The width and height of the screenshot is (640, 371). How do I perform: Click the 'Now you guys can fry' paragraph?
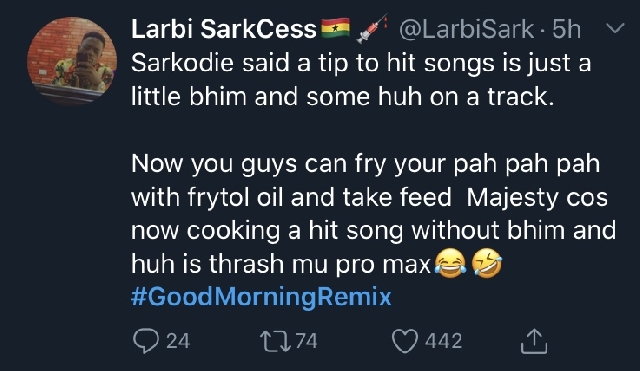point(373,214)
